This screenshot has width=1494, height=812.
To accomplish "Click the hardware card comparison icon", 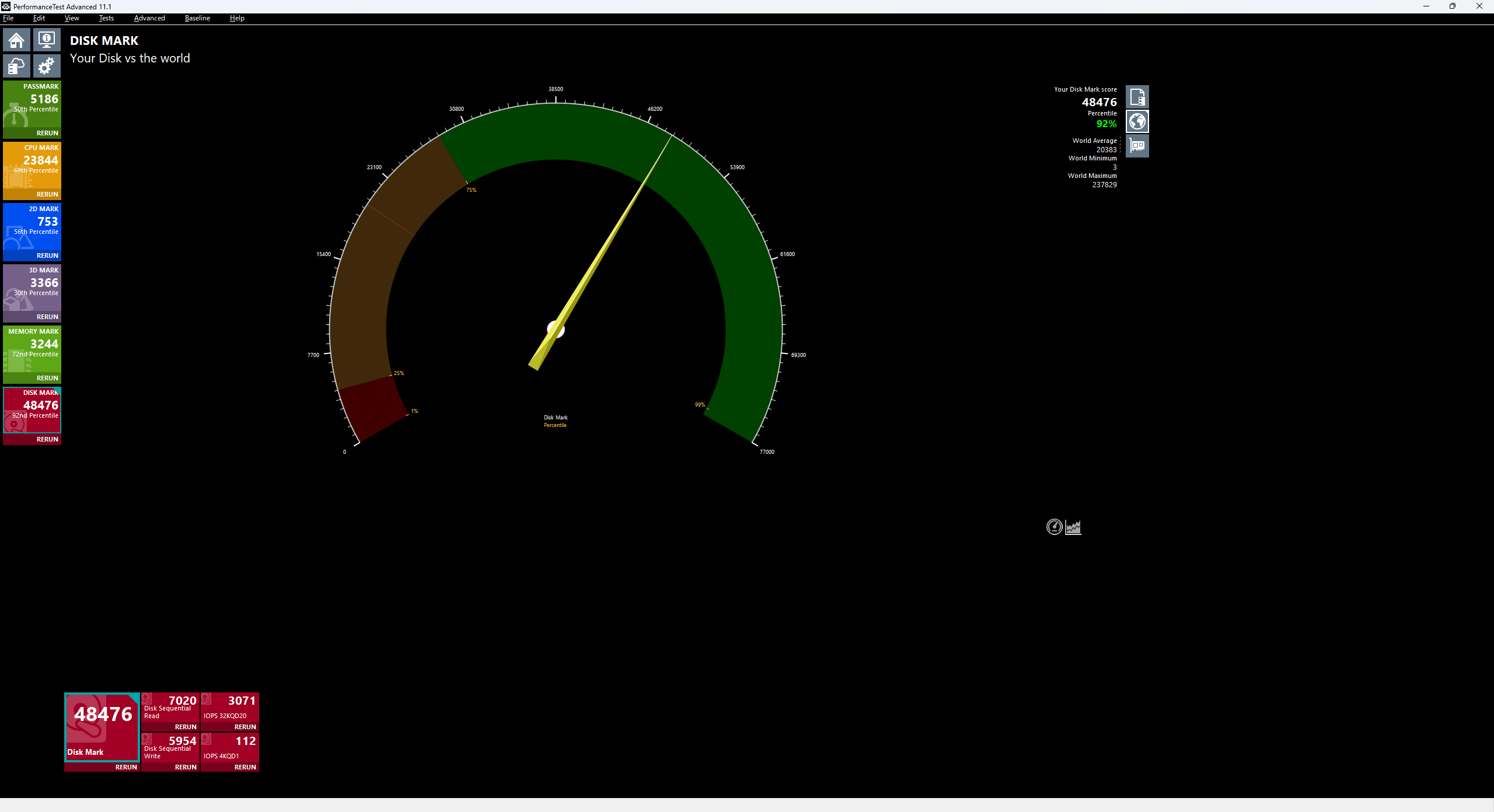I will pyautogui.click(x=1137, y=146).
